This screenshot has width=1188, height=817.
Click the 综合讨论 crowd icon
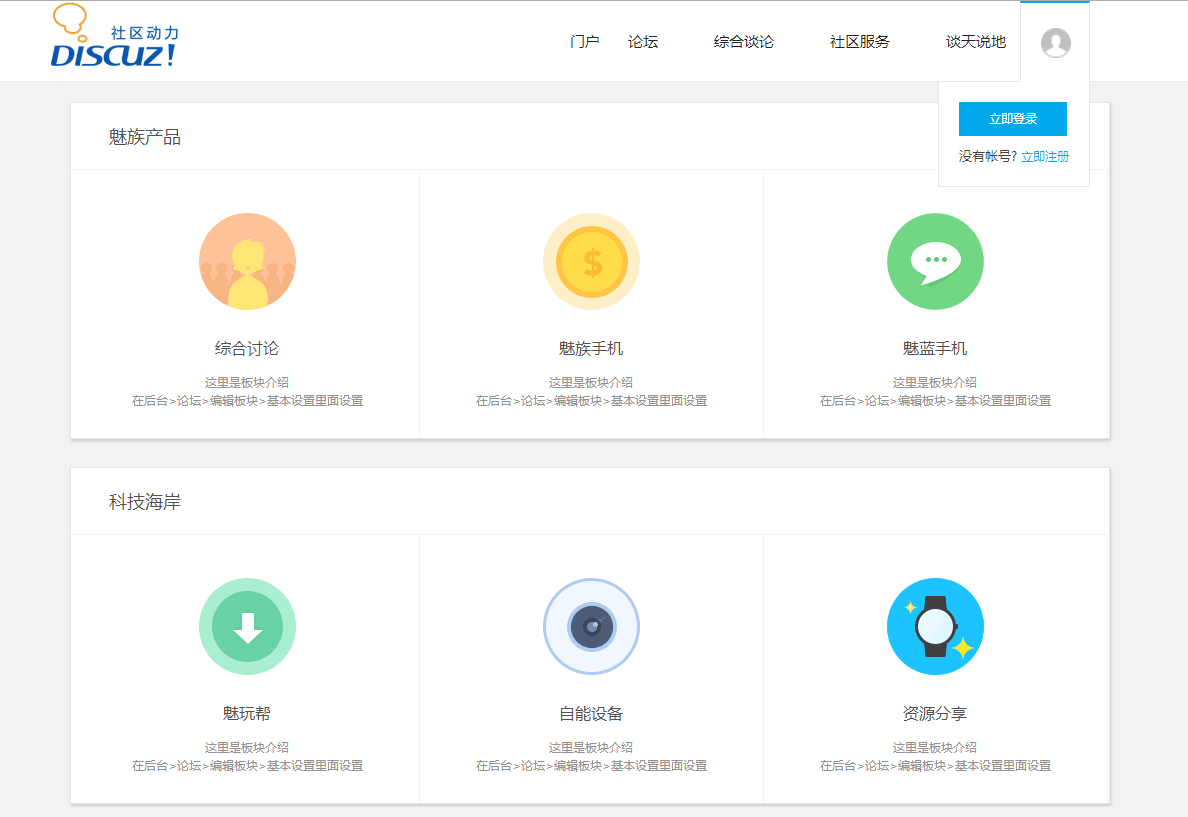click(247, 261)
